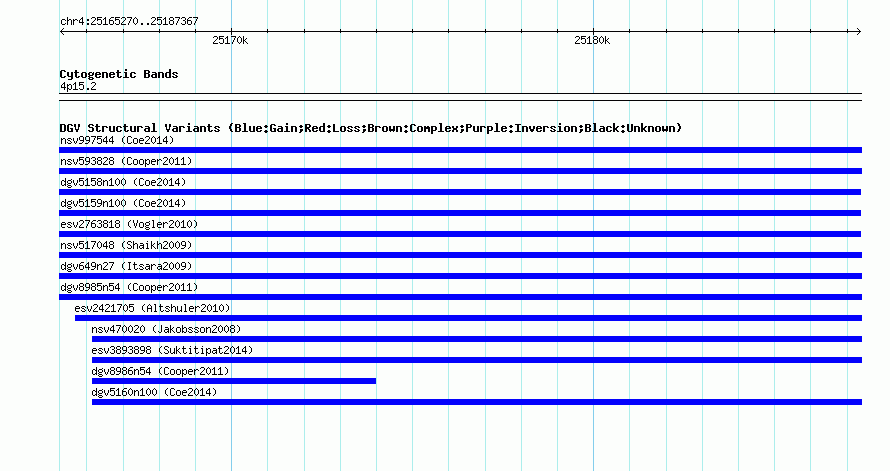Open dgv649n27 (Itsara2009) label

tap(126, 266)
